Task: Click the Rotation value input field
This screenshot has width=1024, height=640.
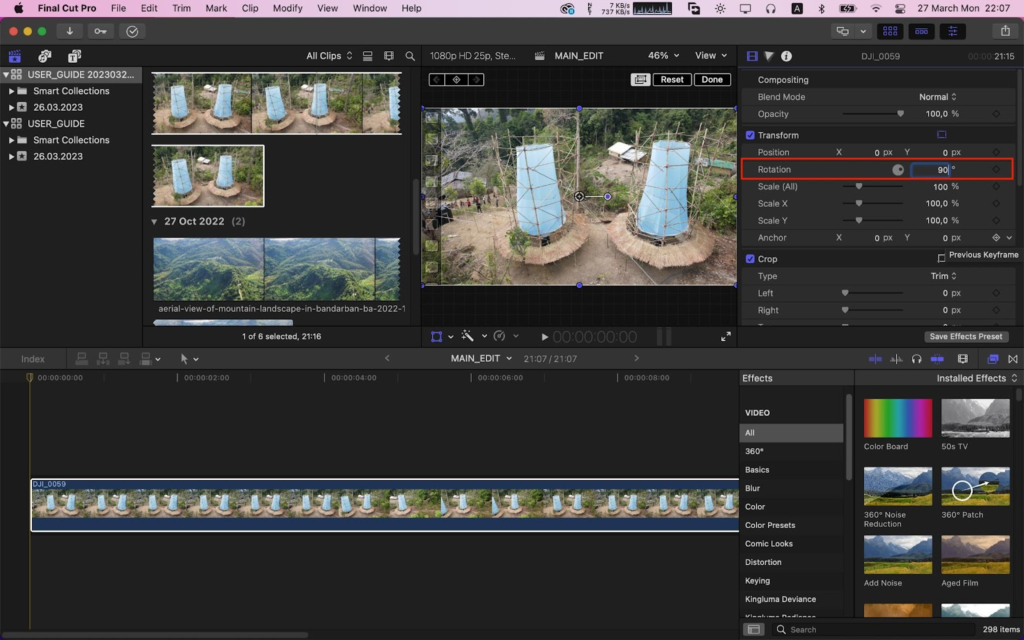Action: pyautogui.click(x=931, y=170)
